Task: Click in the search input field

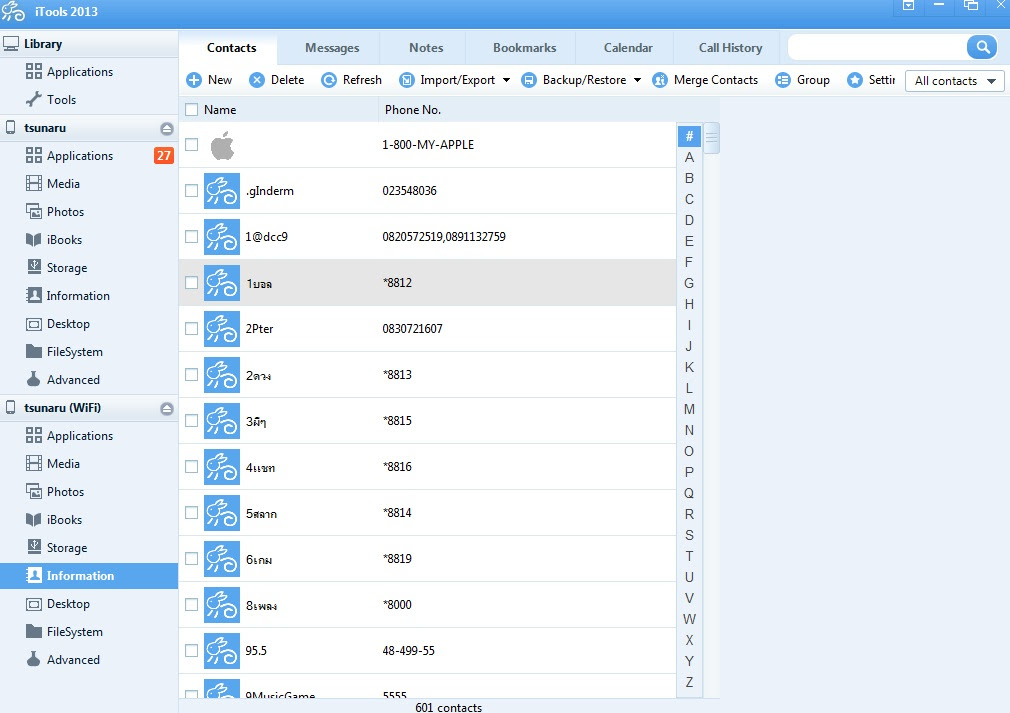Action: pos(877,47)
